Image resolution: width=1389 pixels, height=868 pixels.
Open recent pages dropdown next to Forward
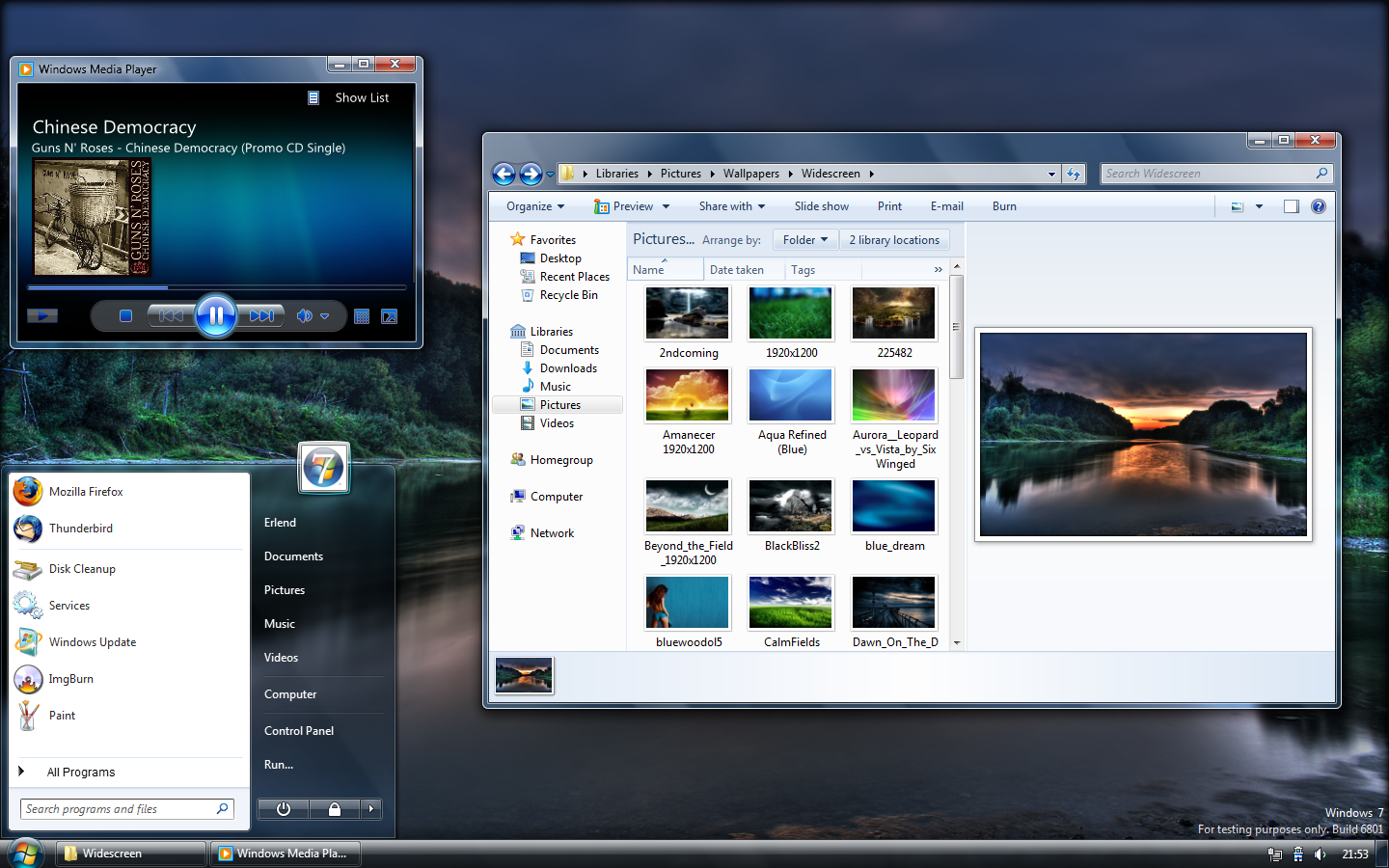(551, 175)
